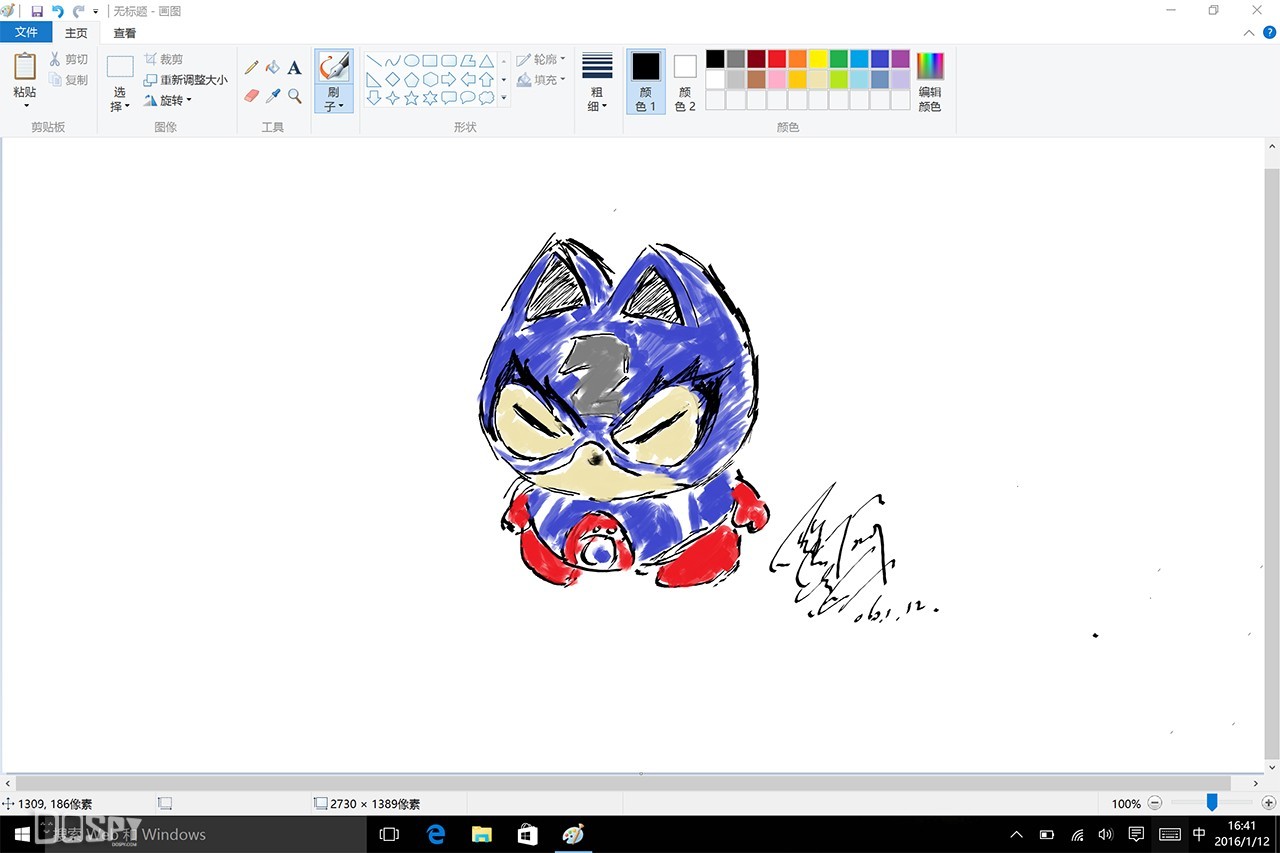Open Edit colors (编辑颜色) dialog

pyautogui.click(x=930, y=81)
